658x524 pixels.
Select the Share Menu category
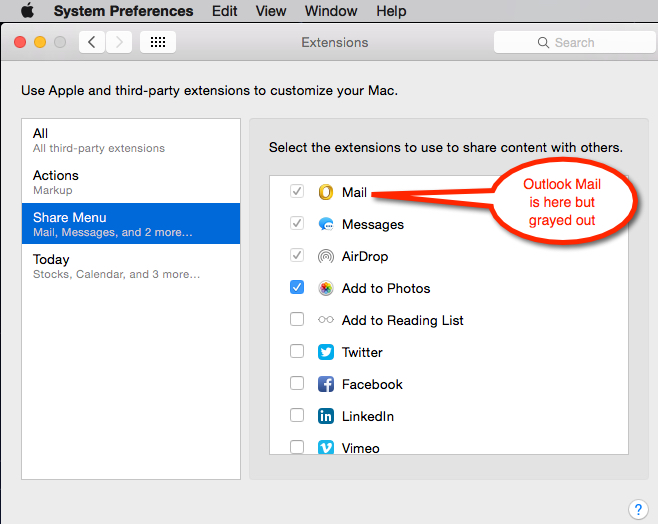[x=131, y=224]
